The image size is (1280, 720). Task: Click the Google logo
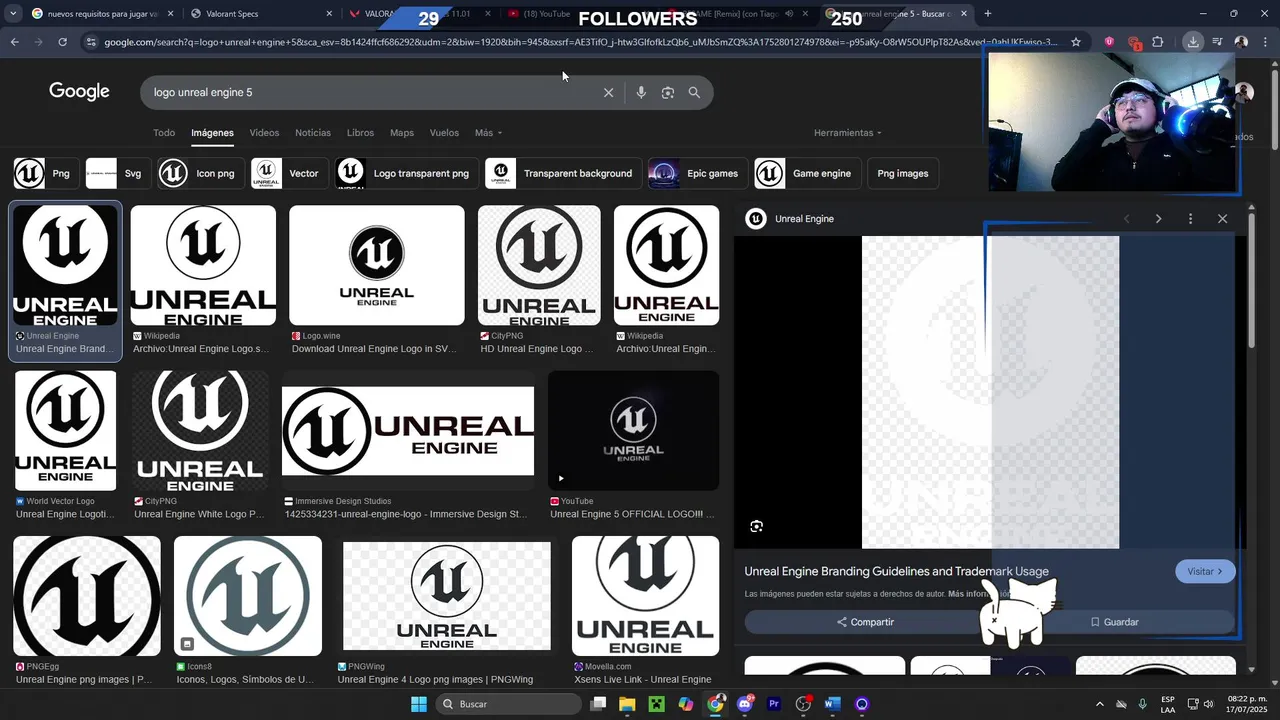pos(79,91)
